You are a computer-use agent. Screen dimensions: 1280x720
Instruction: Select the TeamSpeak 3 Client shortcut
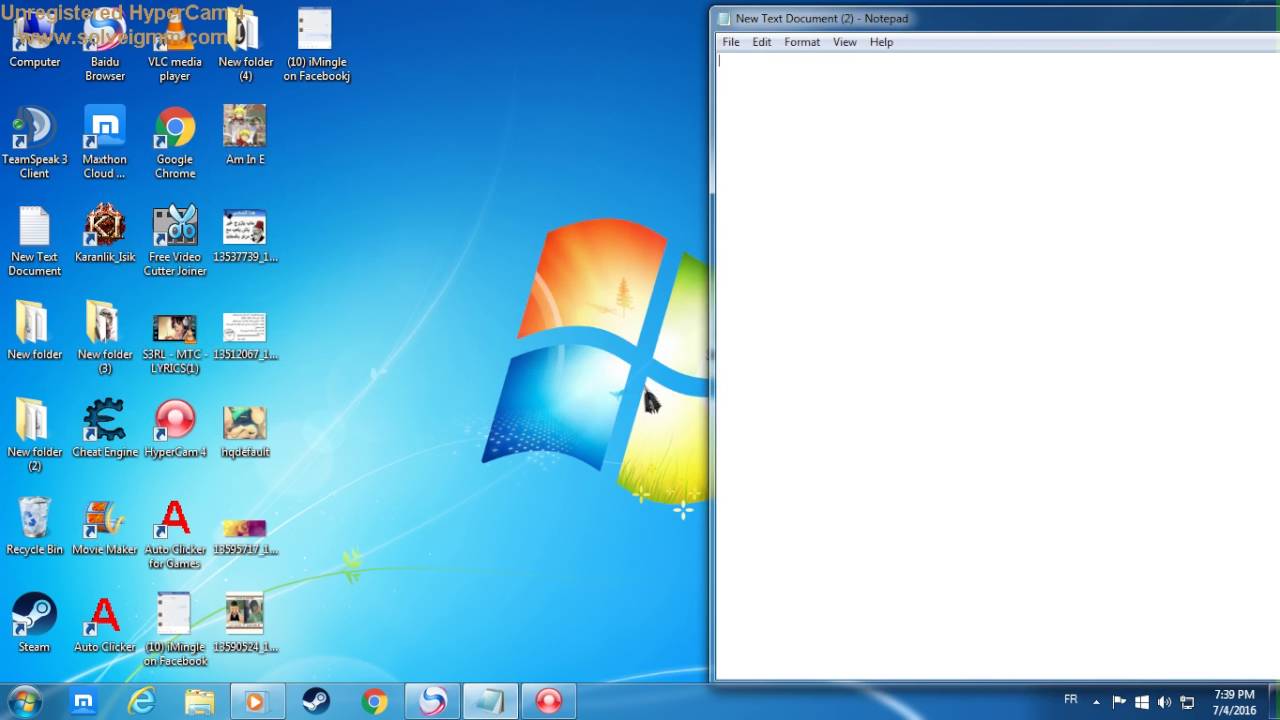[x=35, y=144]
